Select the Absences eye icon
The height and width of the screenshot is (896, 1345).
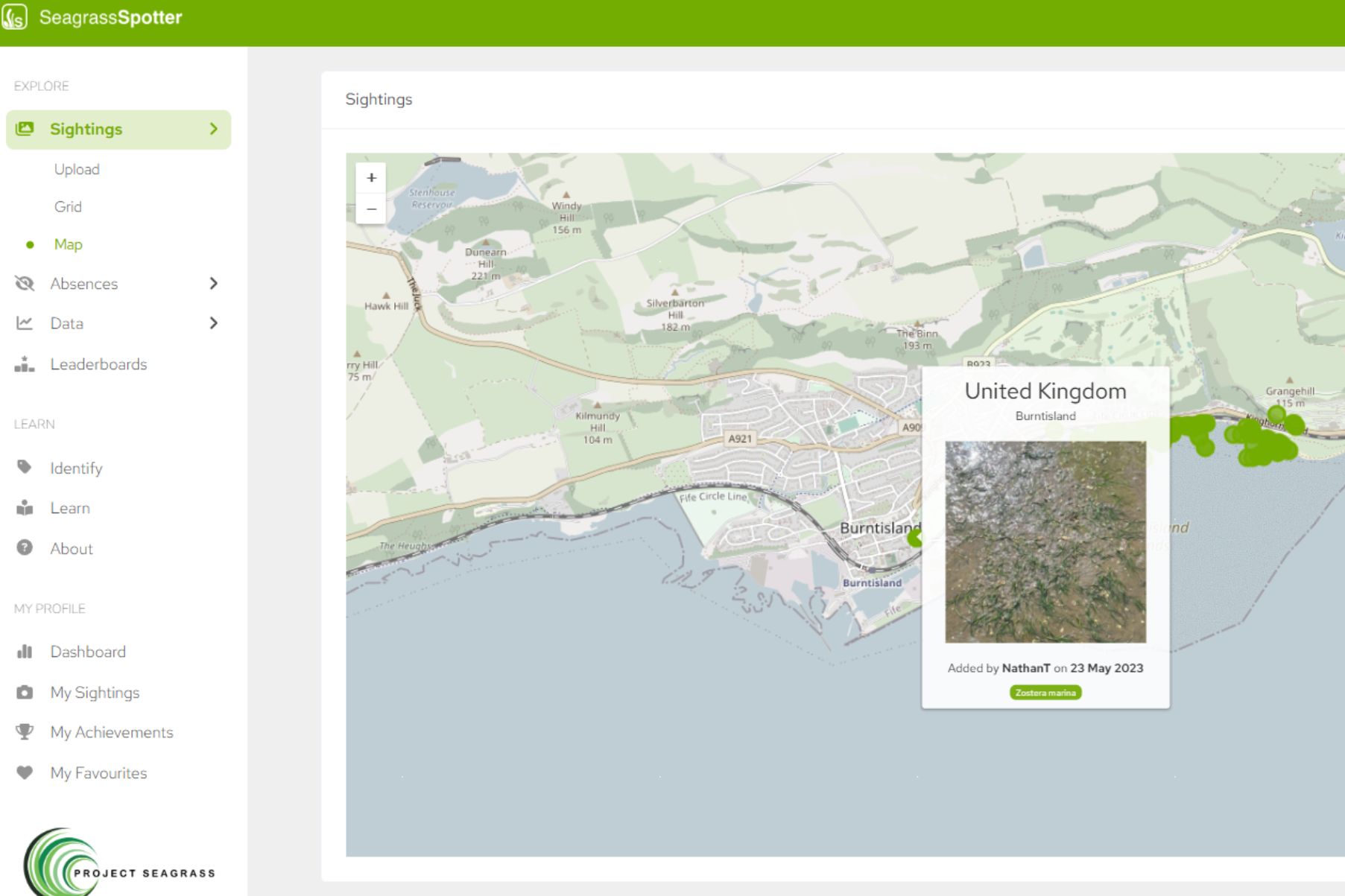[25, 283]
